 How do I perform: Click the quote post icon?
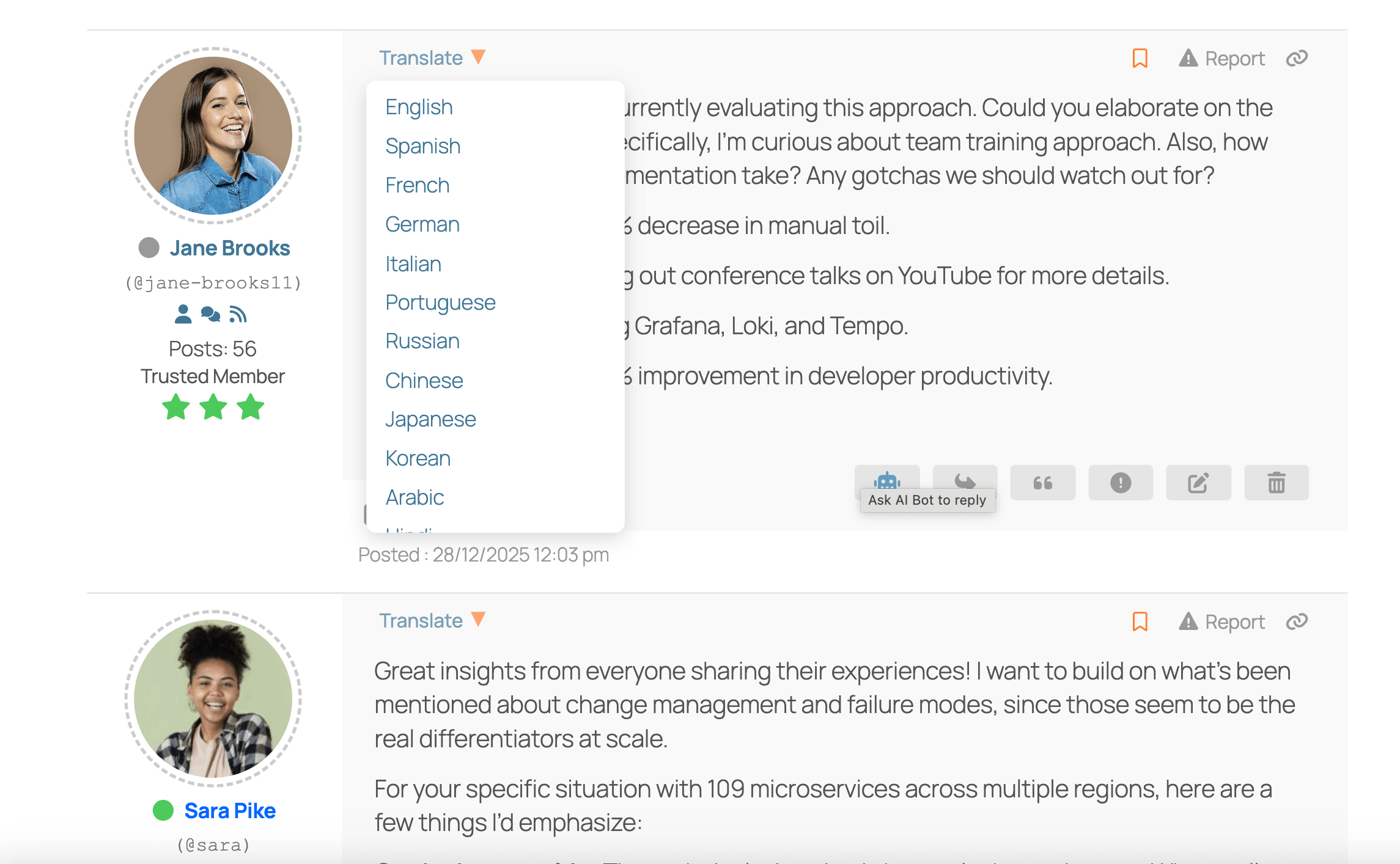click(1042, 483)
